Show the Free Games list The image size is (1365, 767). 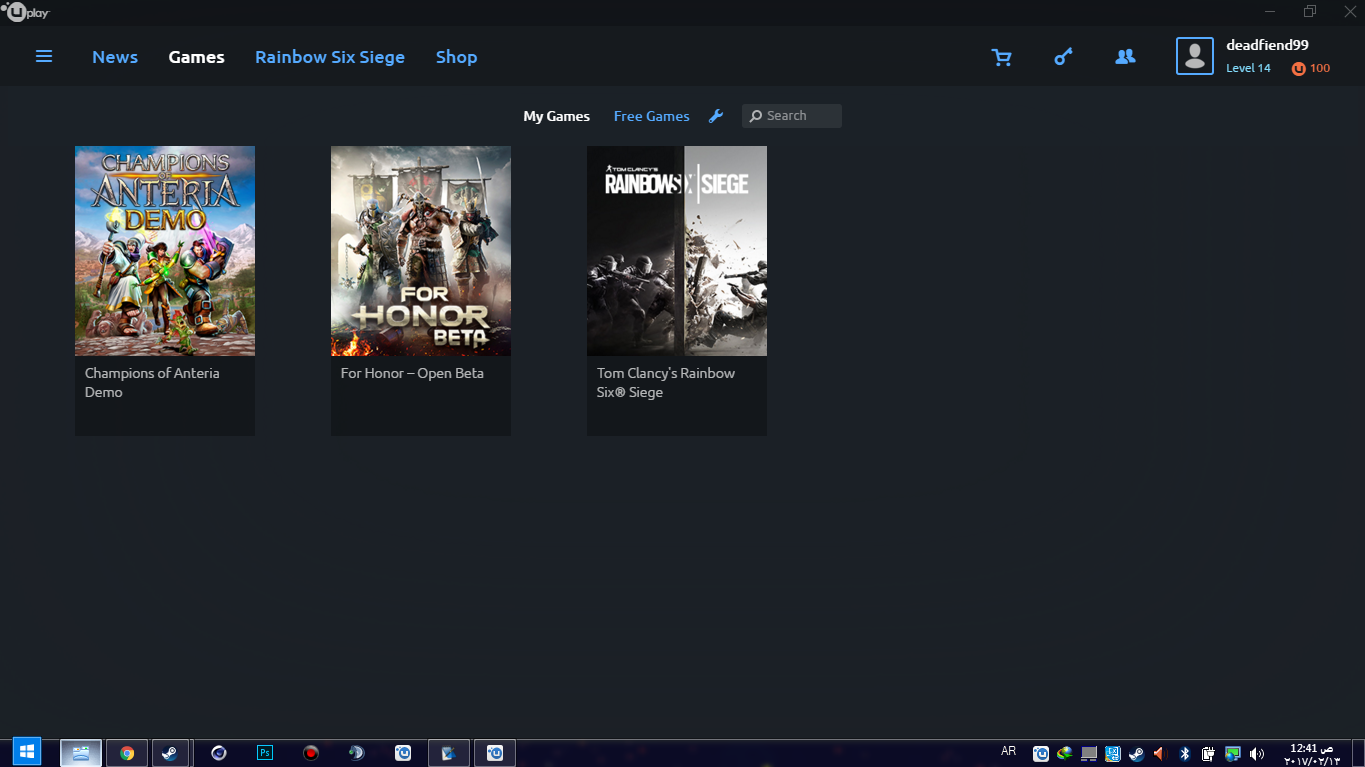651,116
